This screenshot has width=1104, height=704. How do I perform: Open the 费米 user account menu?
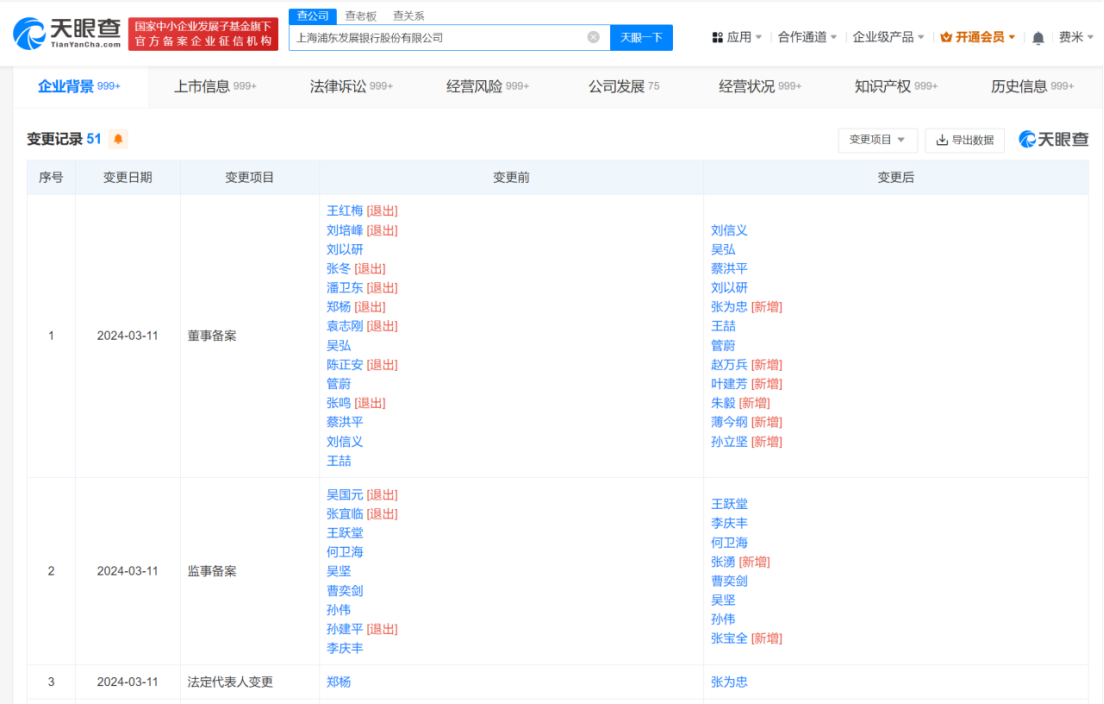point(1077,37)
